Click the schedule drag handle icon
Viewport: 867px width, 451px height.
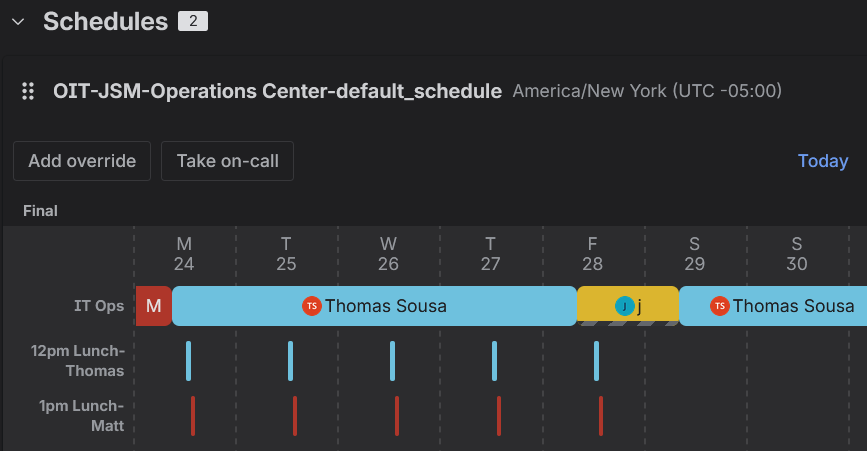[29, 91]
